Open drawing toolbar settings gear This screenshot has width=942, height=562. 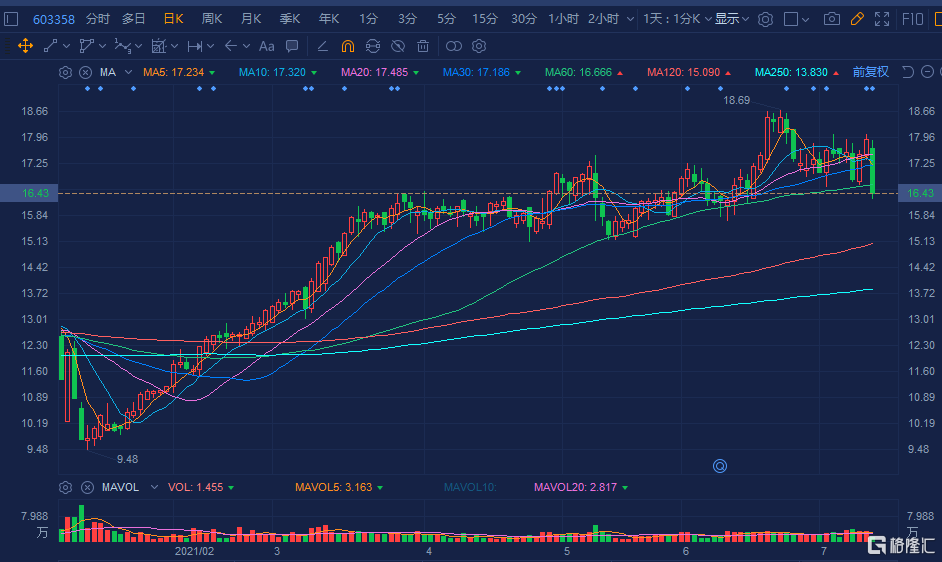click(x=479, y=46)
